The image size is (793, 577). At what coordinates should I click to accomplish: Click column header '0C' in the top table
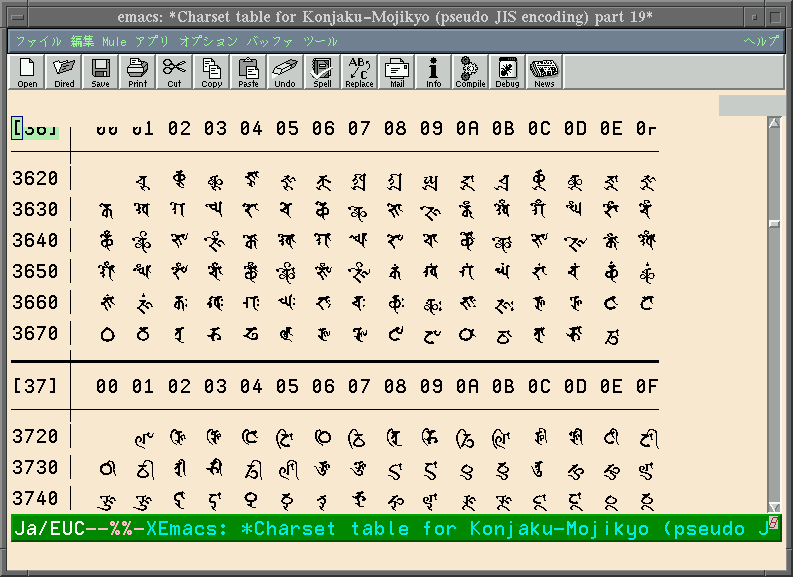(x=539, y=128)
